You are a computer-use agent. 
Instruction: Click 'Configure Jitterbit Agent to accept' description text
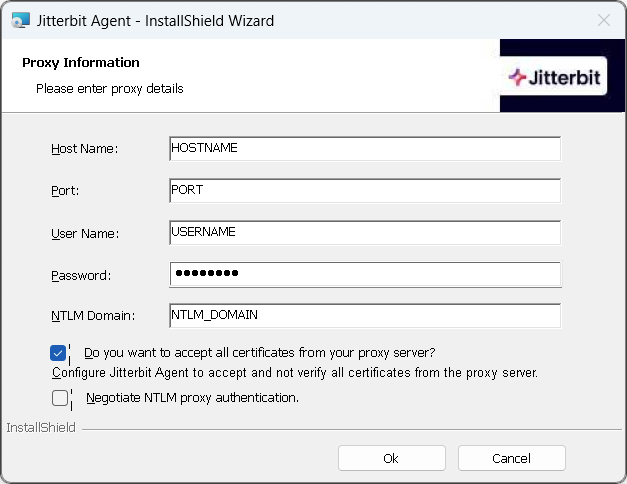point(295,373)
